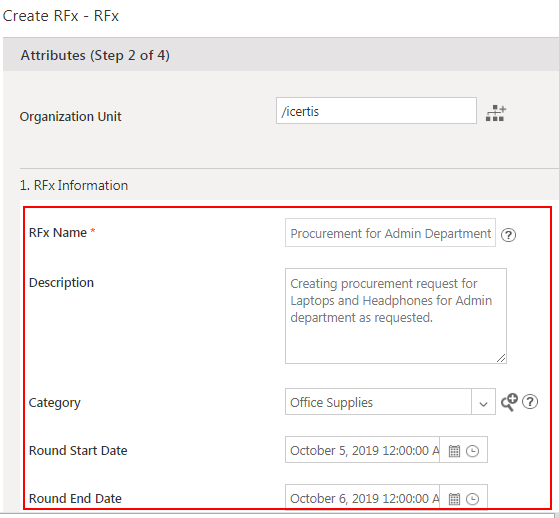This screenshot has height=518, width=559.
Task: Show help for RFx Name field
Action: click(x=508, y=235)
